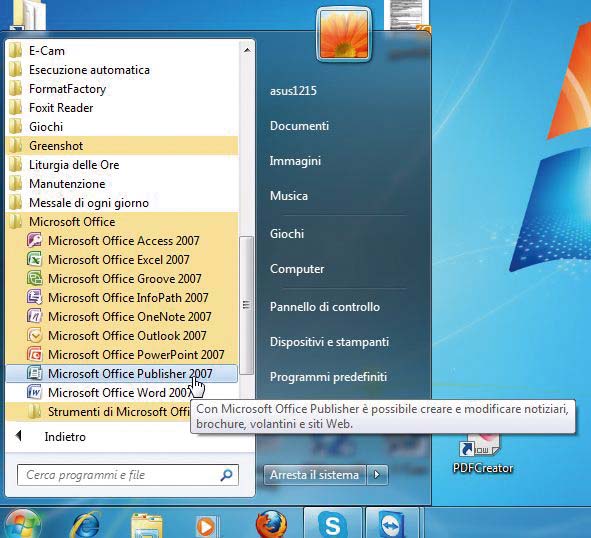Select Microsoft Office Outlook 2007 entry
This screenshot has height=538, width=591.
(x=122, y=336)
